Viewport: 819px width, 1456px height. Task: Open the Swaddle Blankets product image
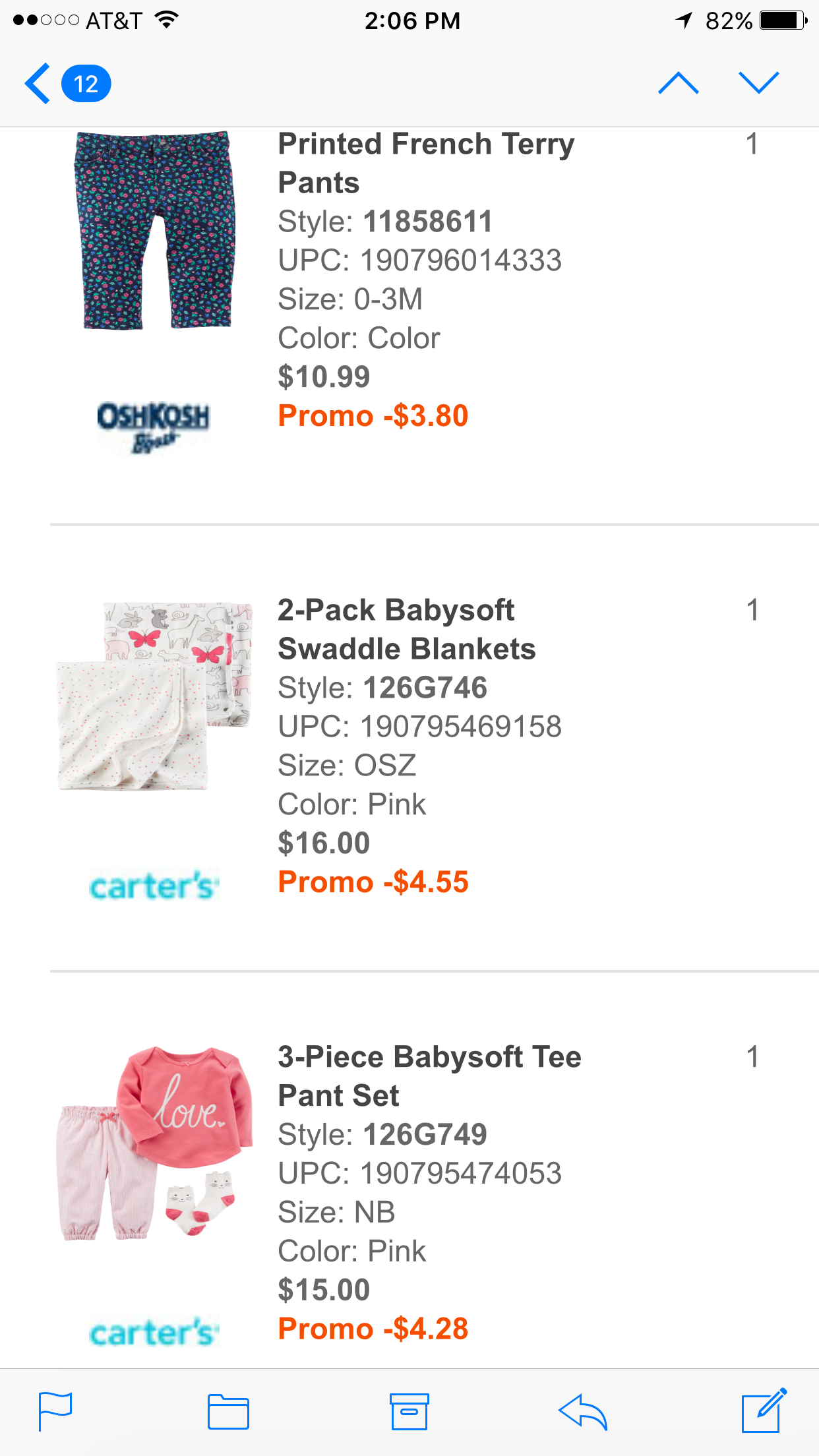tap(154, 696)
